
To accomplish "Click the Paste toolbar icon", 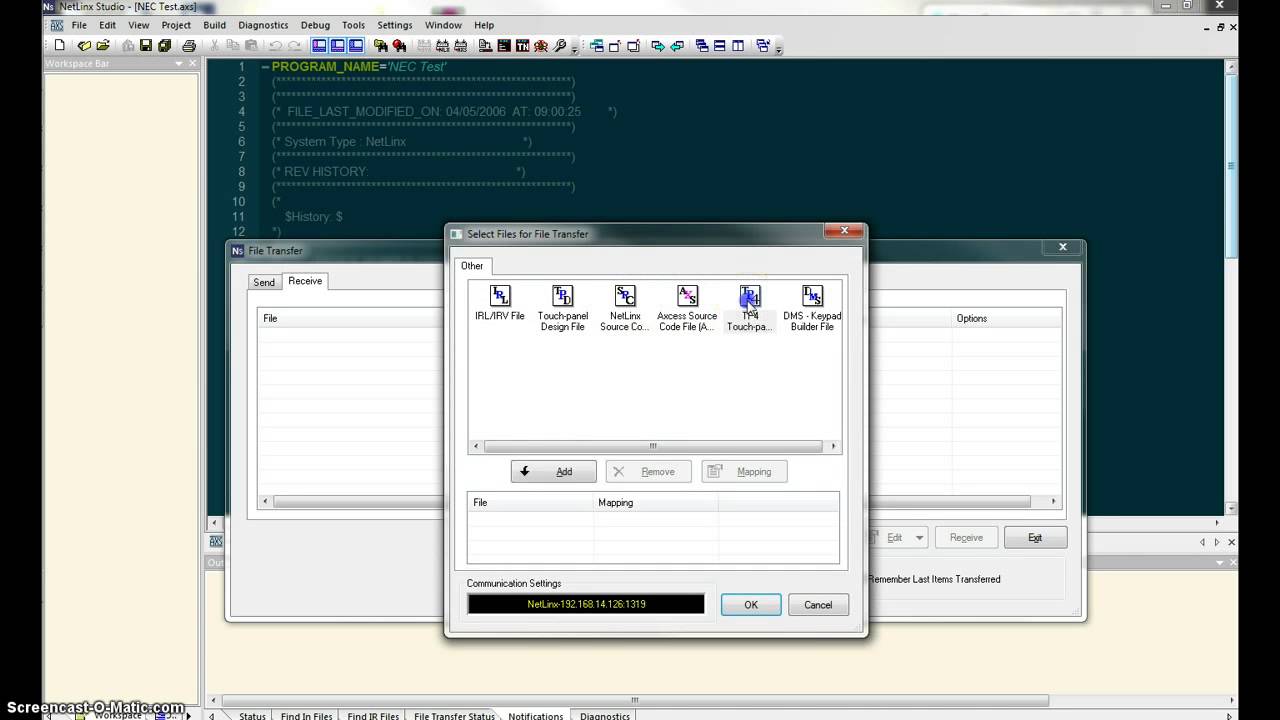I will point(251,45).
